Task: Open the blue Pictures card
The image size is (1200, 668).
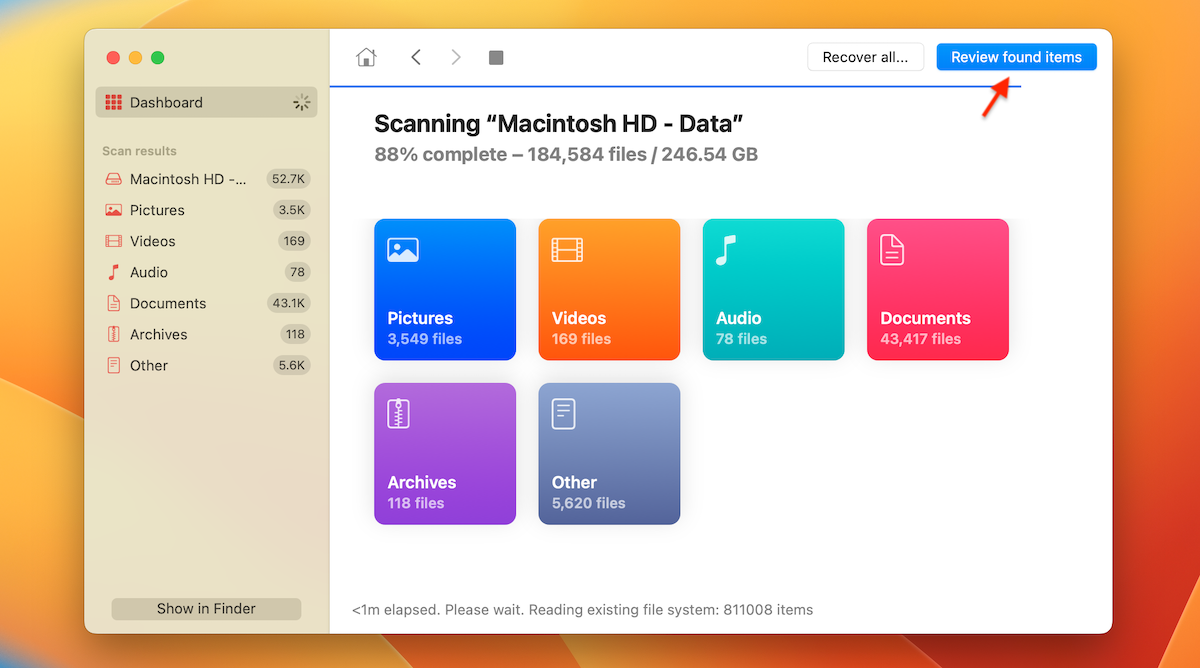Action: tap(445, 290)
